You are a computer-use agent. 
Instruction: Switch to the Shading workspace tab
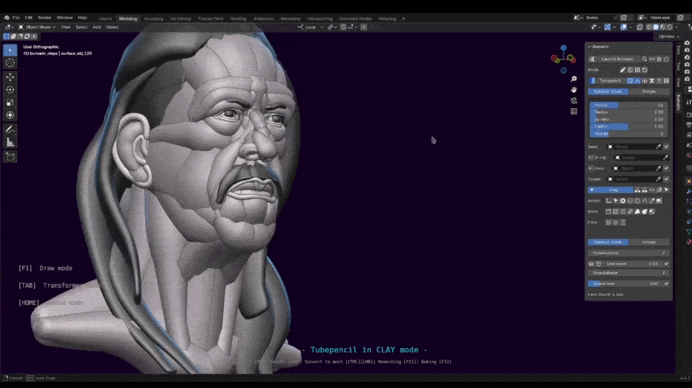(x=238, y=19)
